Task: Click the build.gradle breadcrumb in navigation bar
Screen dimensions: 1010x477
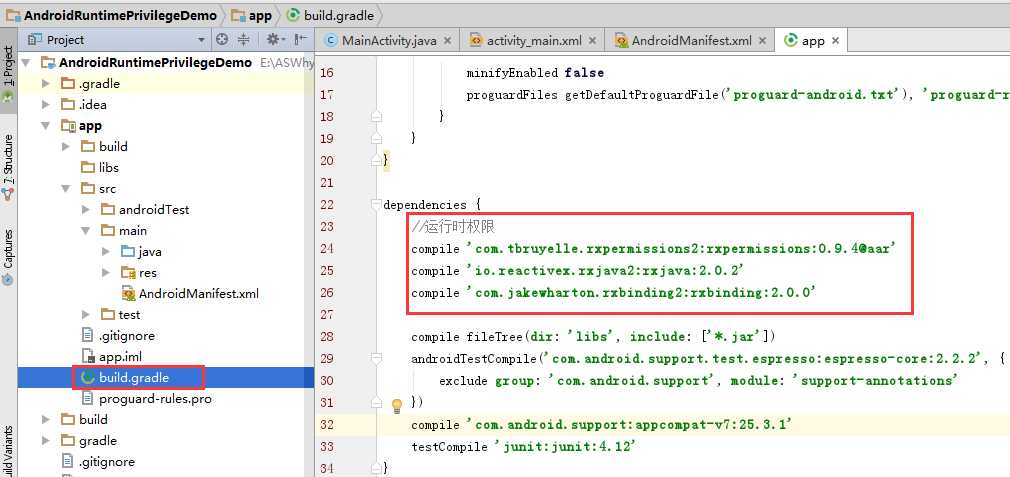Action: point(330,15)
